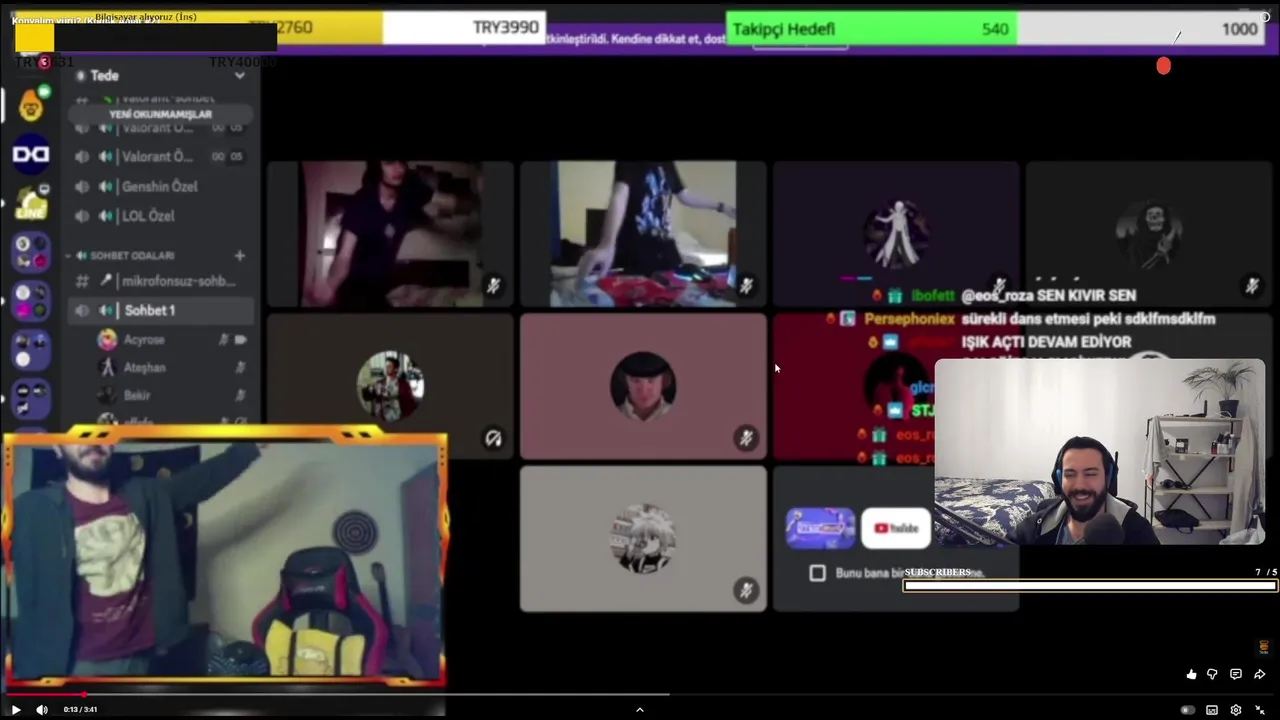Jump to YENİ OKUNMAMIŞLAR unread messages
This screenshot has width=1280, height=720.
click(x=160, y=114)
